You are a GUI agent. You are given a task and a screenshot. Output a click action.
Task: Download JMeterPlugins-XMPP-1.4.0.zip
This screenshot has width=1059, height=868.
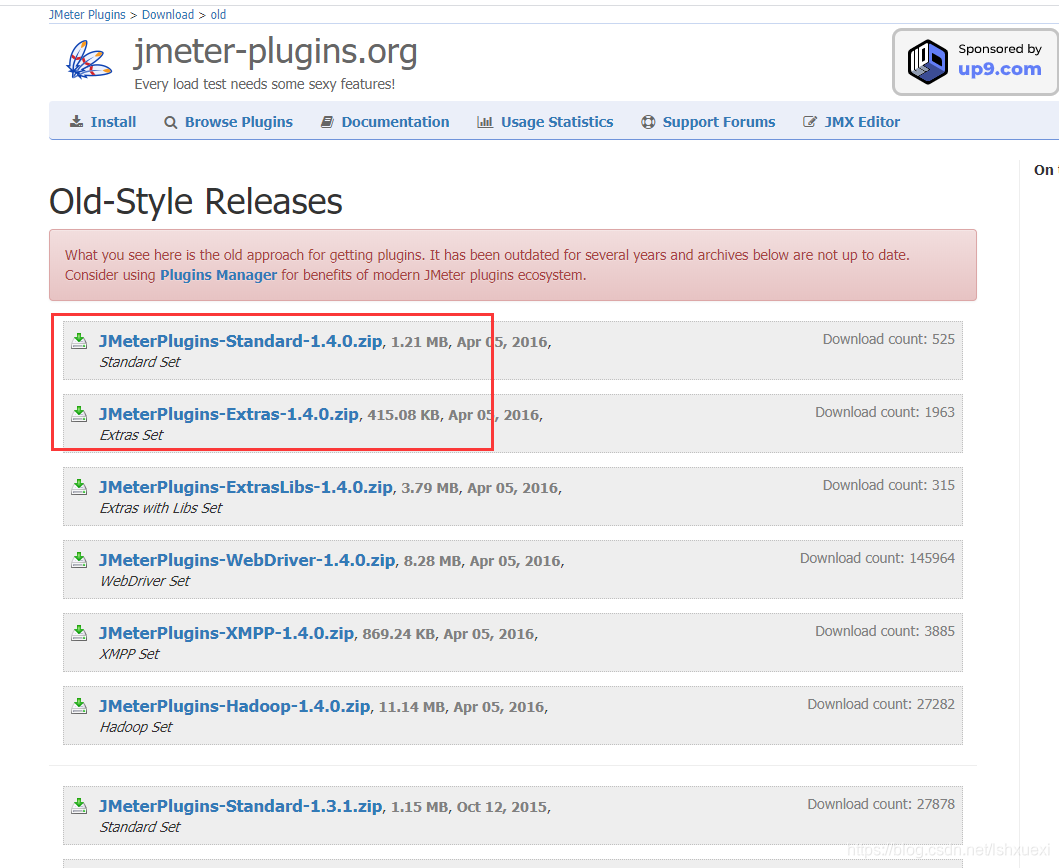pyautogui.click(x=226, y=633)
